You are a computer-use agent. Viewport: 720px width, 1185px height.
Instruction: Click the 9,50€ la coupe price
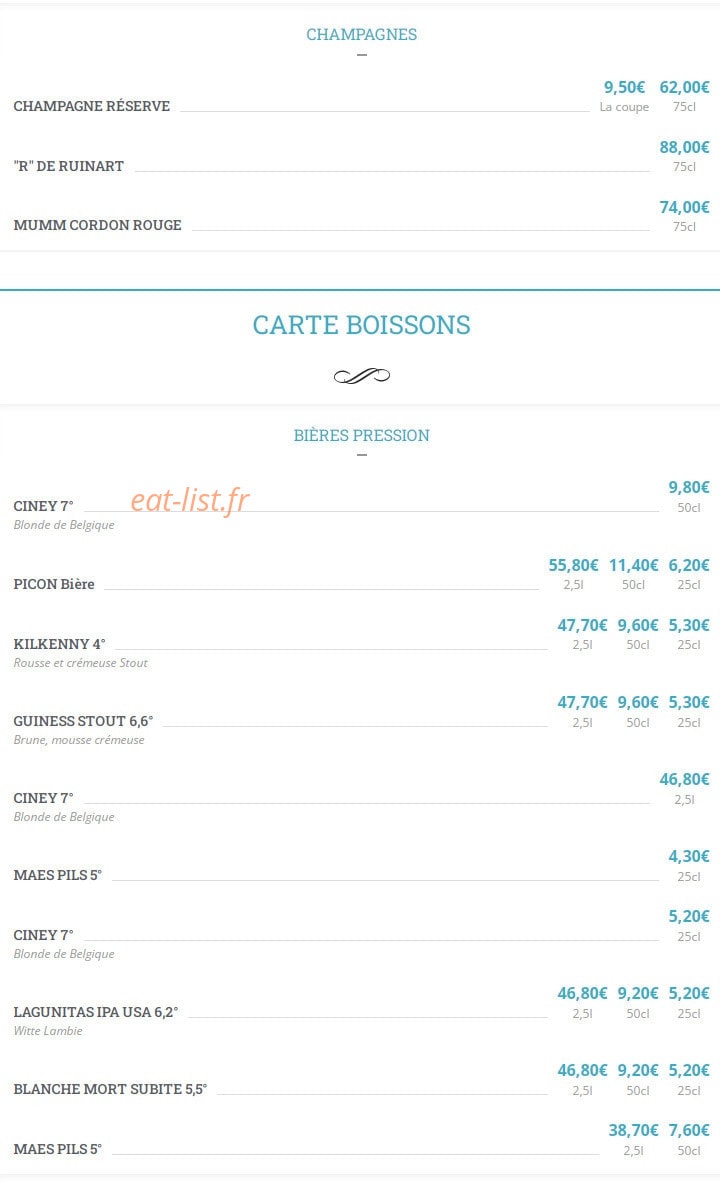pyautogui.click(x=624, y=88)
